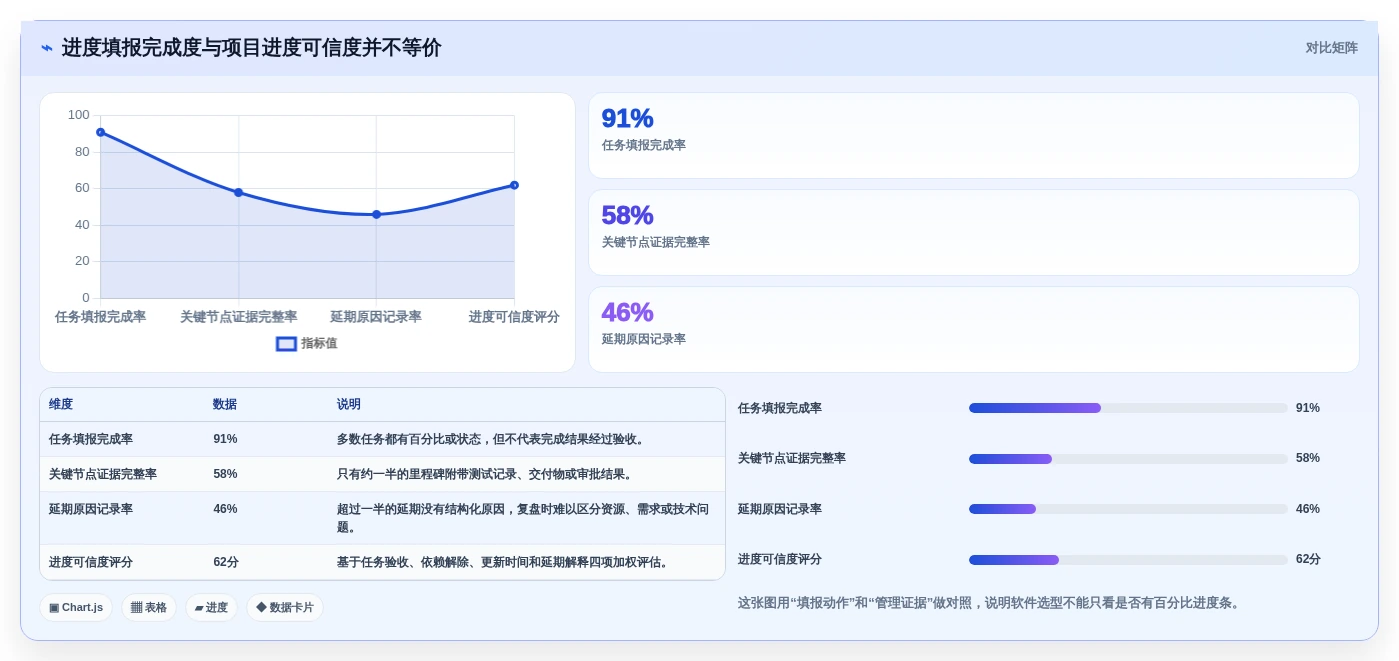The image size is (1399, 661).
Task: Click the footnote starting 这张图用
Action: click(989, 603)
